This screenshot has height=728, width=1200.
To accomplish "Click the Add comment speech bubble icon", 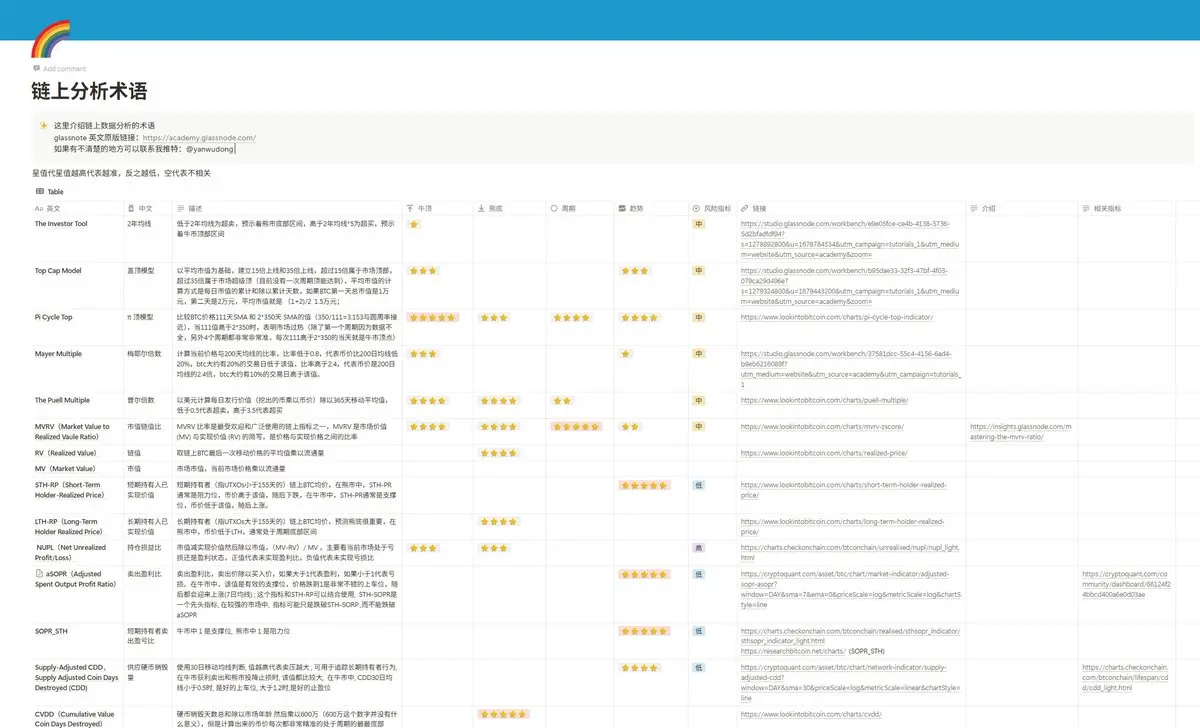I will tap(37, 69).
